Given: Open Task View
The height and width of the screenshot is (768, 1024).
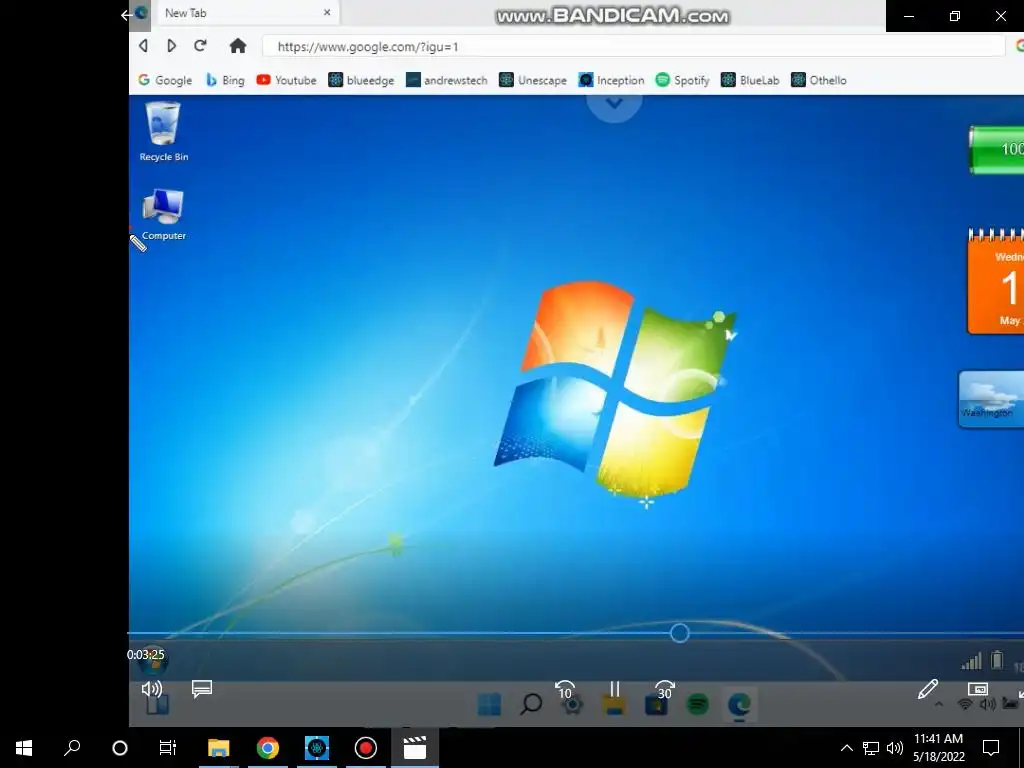Looking at the screenshot, I should pos(168,748).
